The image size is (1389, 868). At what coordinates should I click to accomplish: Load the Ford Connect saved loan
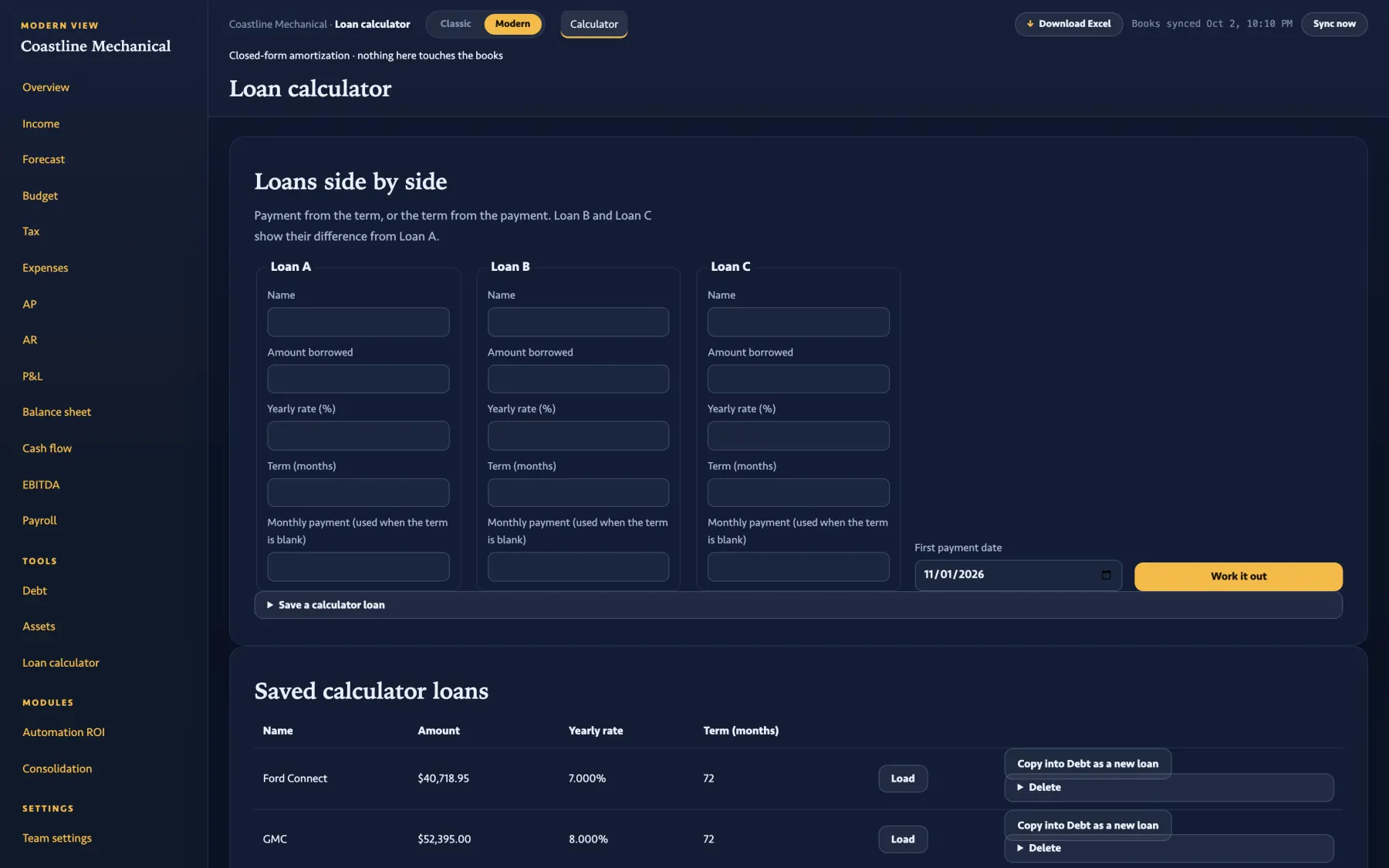[x=903, y=778]
